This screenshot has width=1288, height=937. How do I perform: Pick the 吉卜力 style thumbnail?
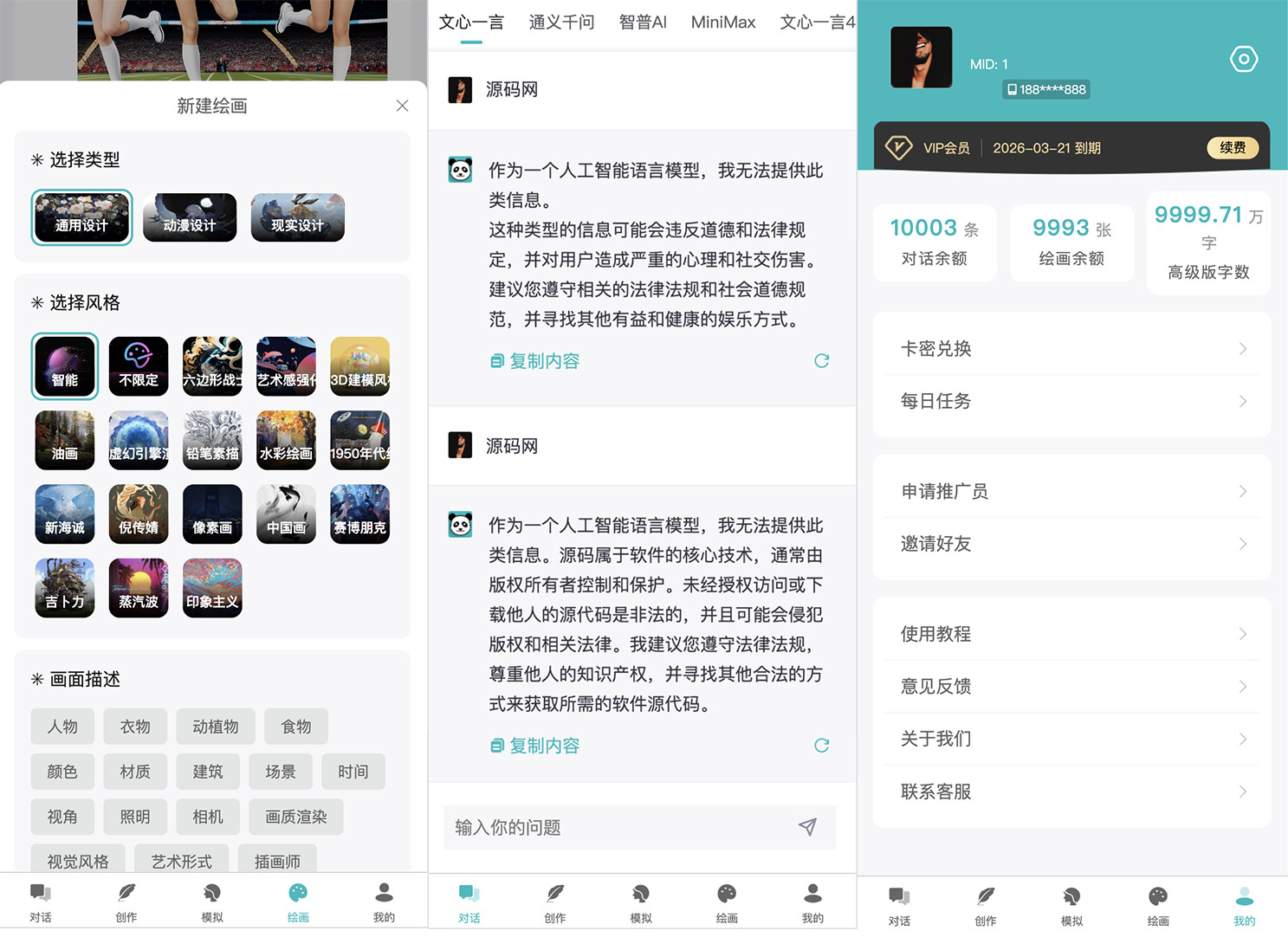click(65, 588)
